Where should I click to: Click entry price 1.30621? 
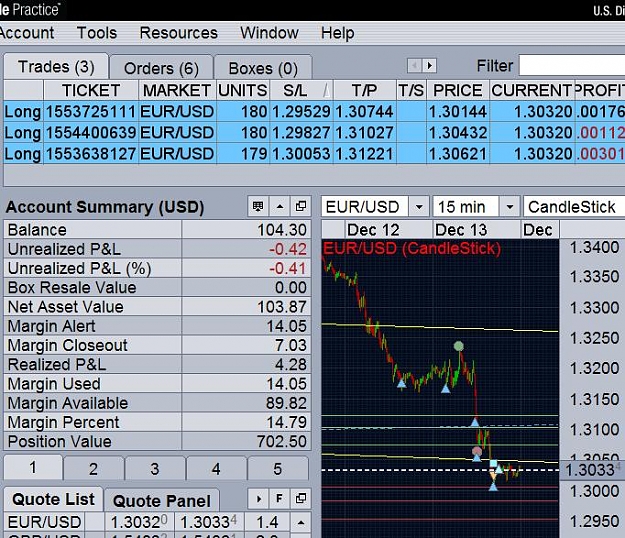[x=458, y=154]
